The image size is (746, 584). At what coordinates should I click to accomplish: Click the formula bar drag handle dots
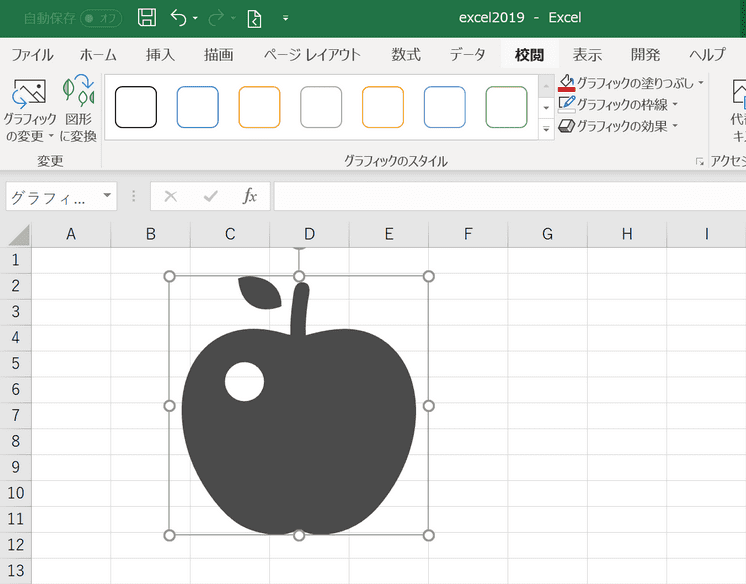pos(134,196)
